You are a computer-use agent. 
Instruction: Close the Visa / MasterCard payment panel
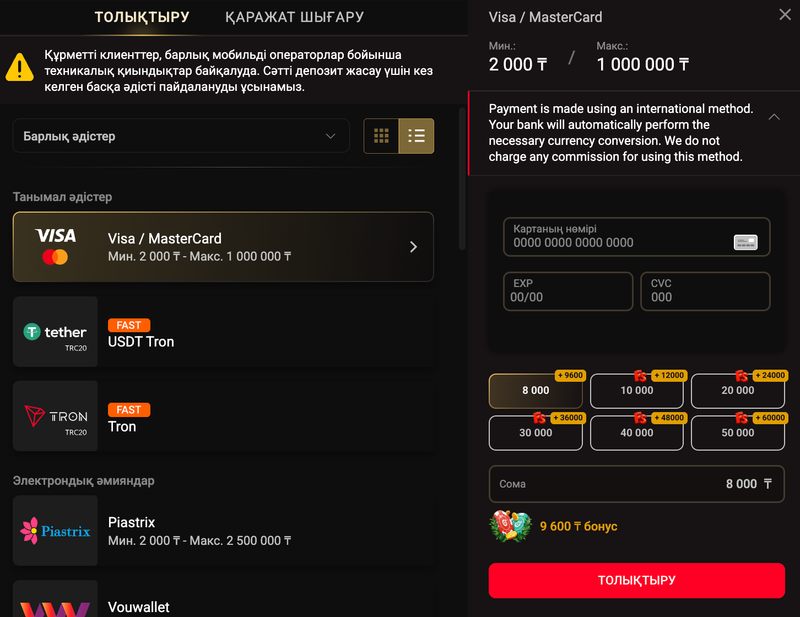pos(784,15)
